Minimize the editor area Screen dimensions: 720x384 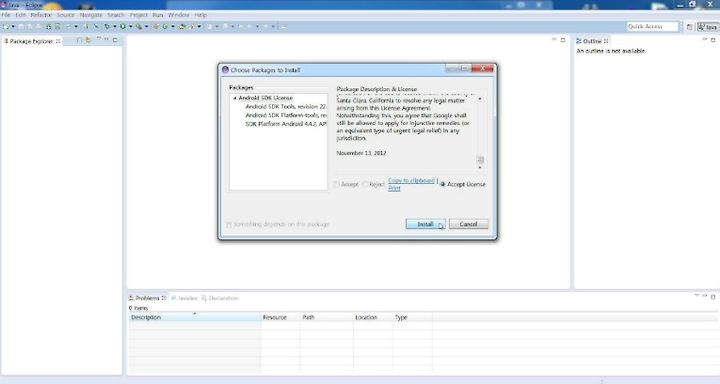pos(554,40)
